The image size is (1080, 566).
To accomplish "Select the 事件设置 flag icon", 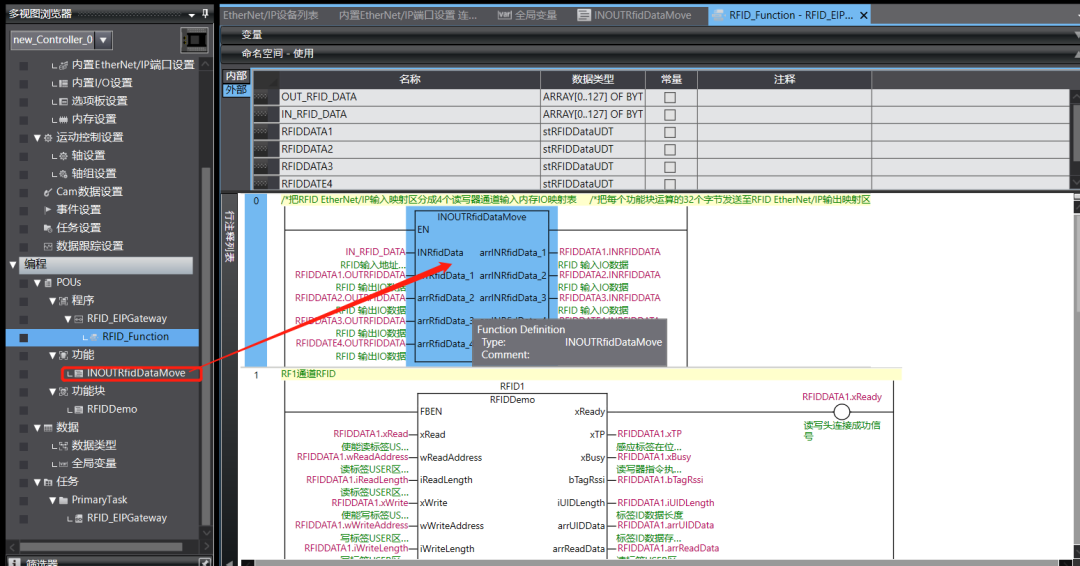I will click(x=48, y=210).
